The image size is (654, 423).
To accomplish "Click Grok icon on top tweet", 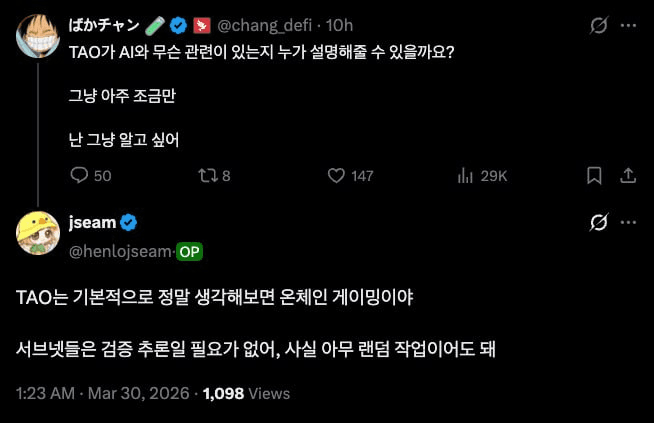I will point(600,25).
